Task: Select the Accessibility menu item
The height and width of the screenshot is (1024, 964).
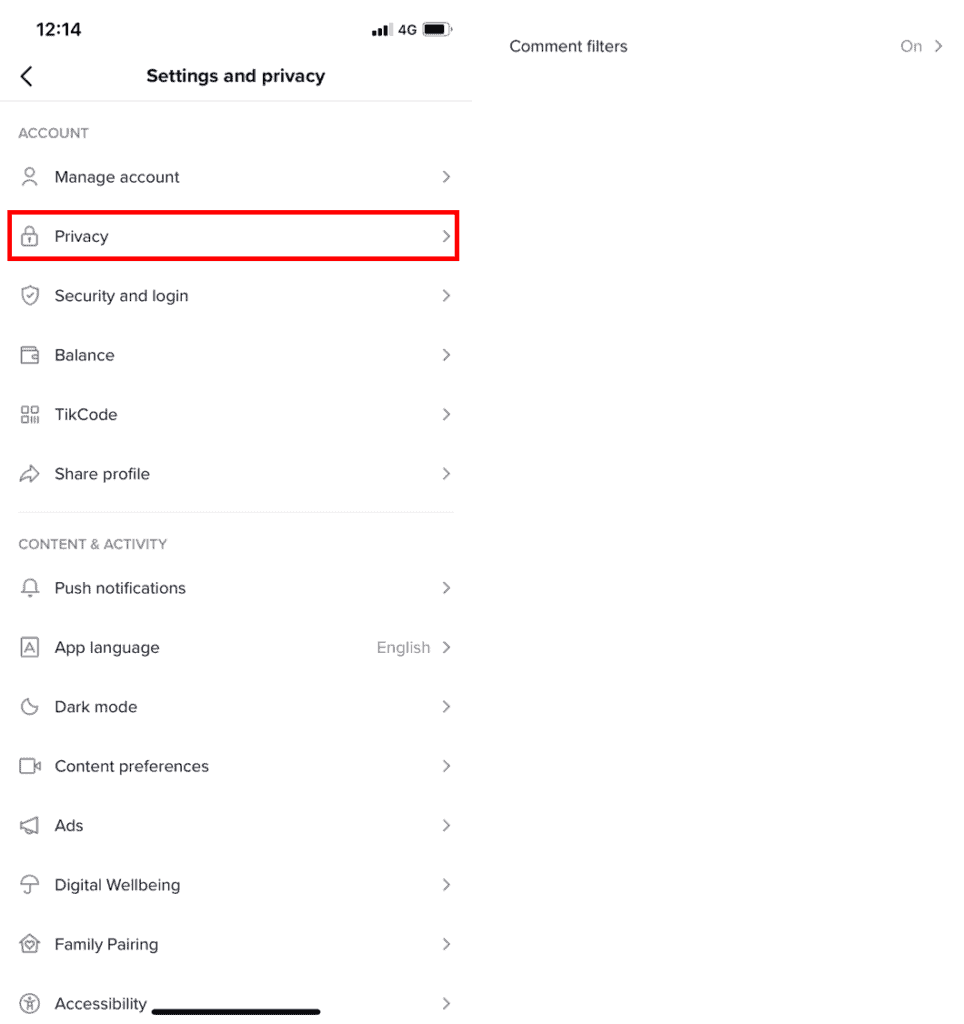Action: (x=236, y=1002)
